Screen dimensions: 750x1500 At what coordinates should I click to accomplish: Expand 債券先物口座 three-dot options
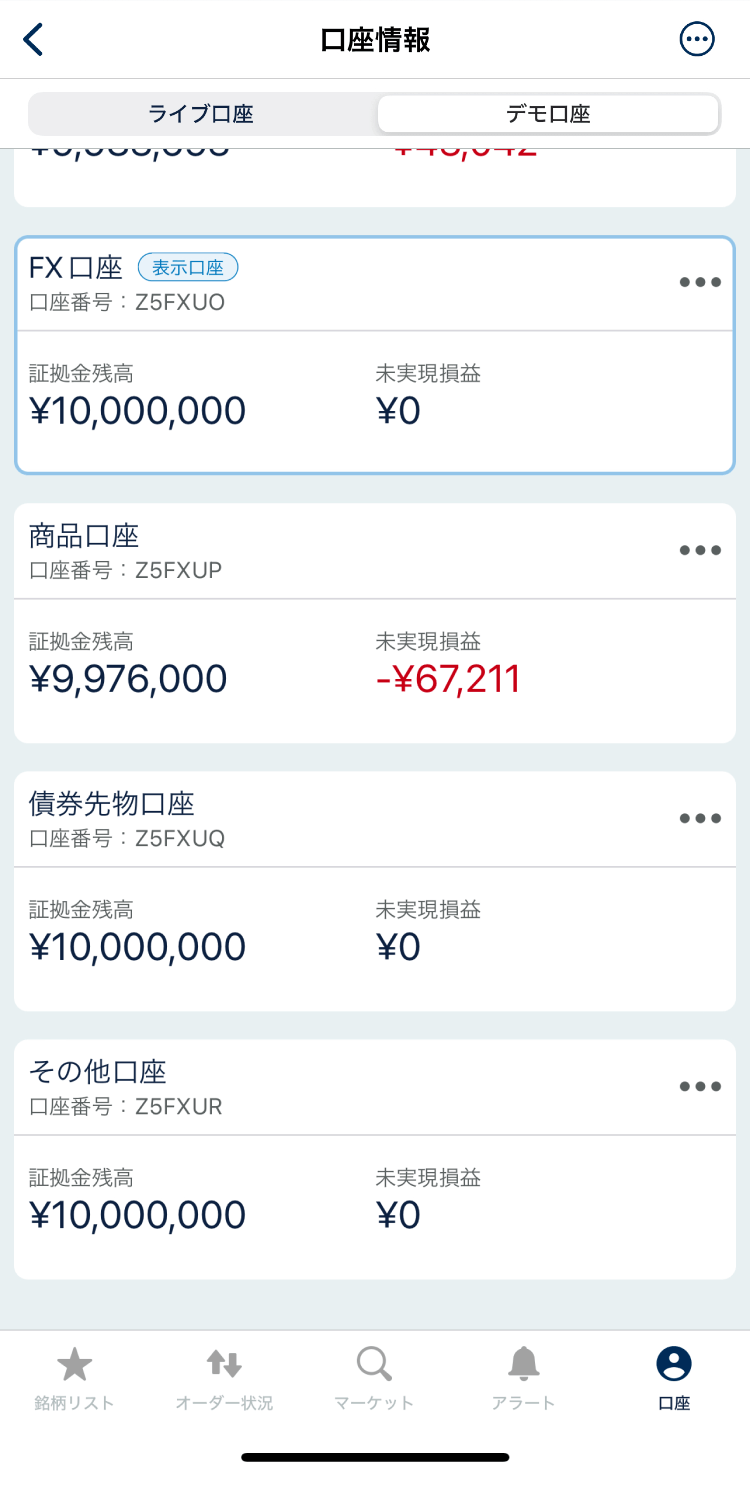coord(700,818)
